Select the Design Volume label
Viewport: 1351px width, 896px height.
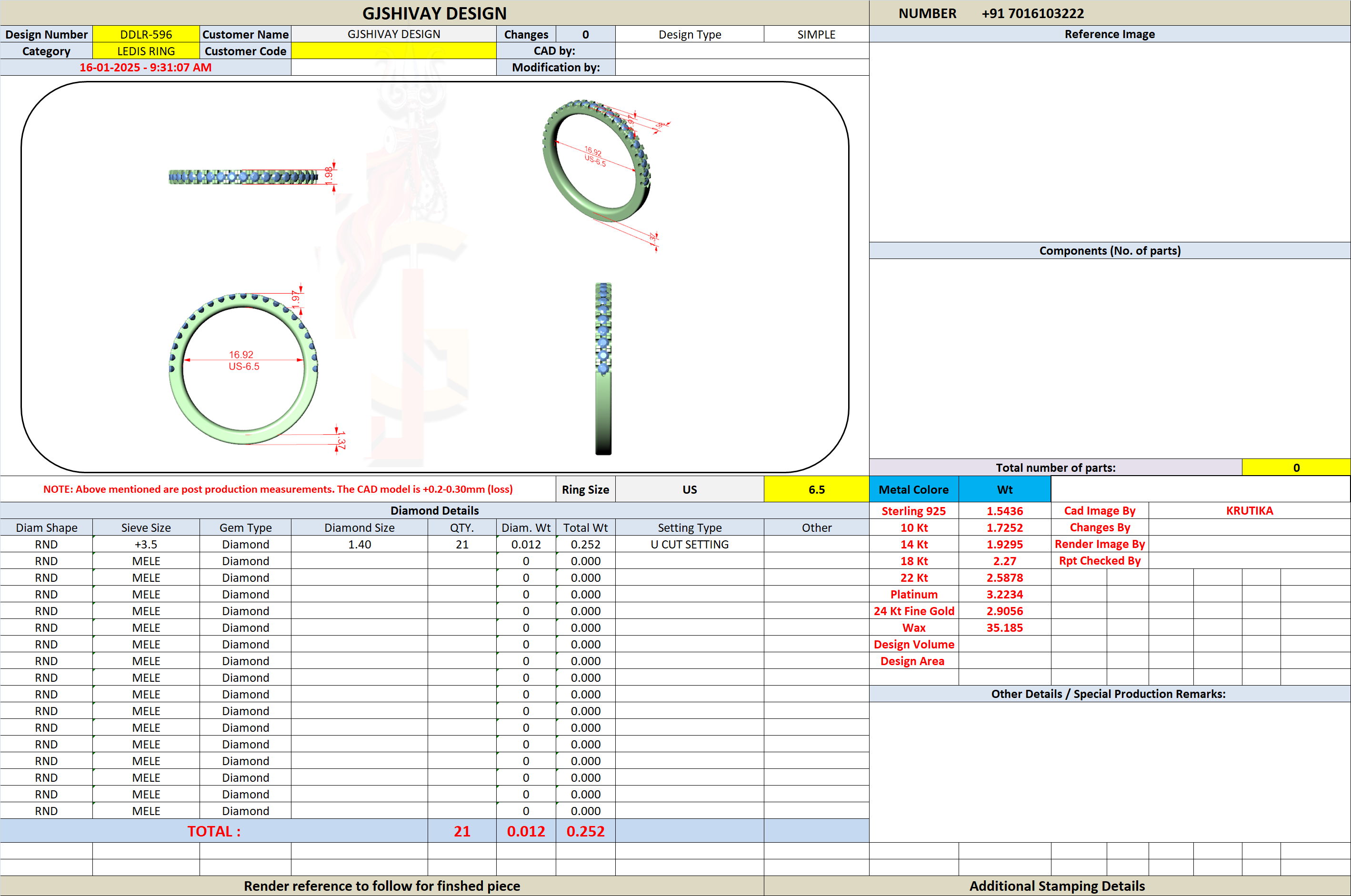click(x=913, y=644)
